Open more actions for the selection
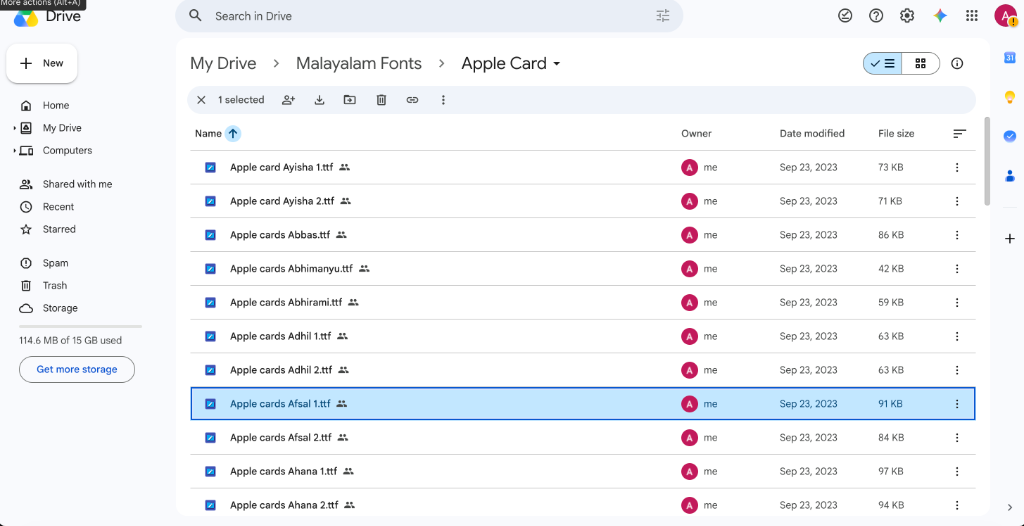The height and width of the screenshot is (526, 1024). click(x=443, y=100)
